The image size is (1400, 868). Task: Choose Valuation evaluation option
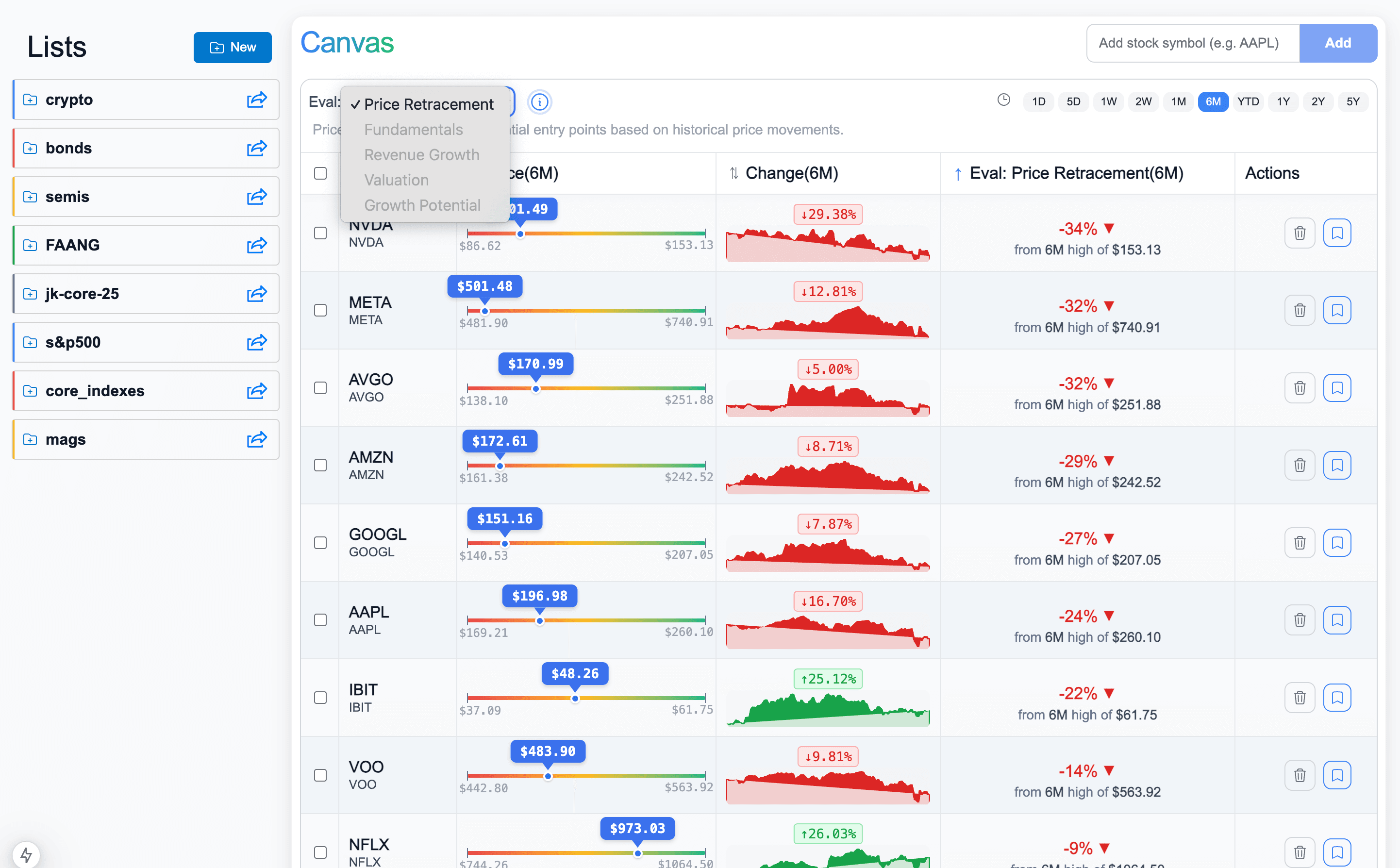point(425,180)
